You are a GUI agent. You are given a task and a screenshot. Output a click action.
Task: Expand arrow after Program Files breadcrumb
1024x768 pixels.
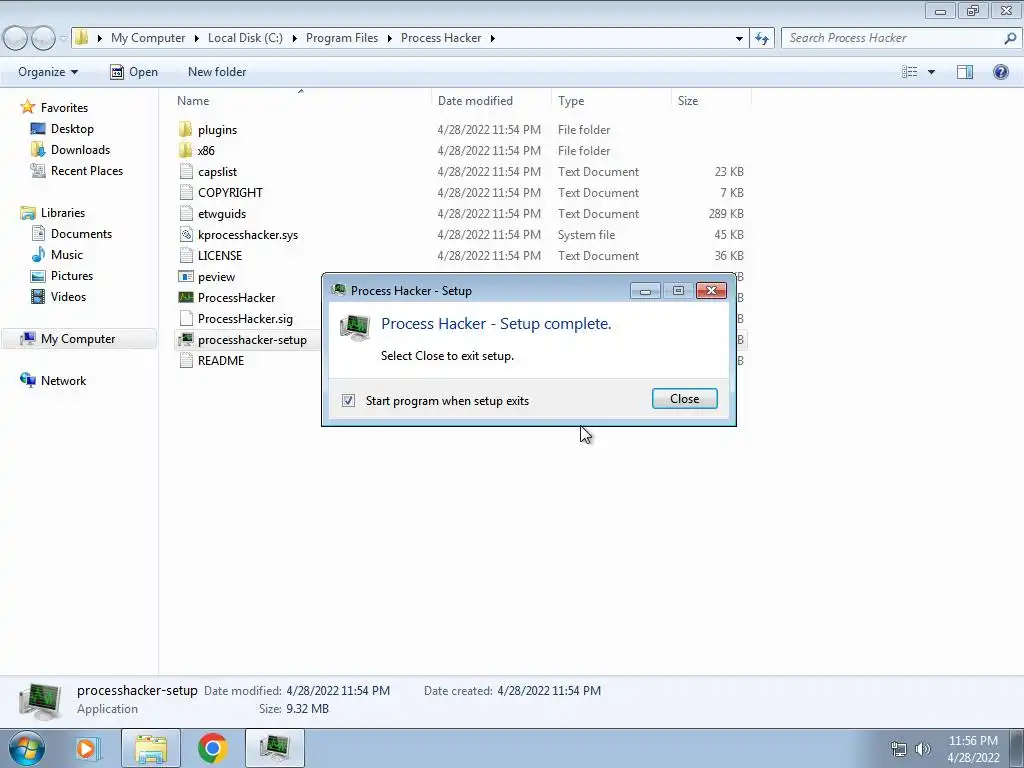click(389, 38)
